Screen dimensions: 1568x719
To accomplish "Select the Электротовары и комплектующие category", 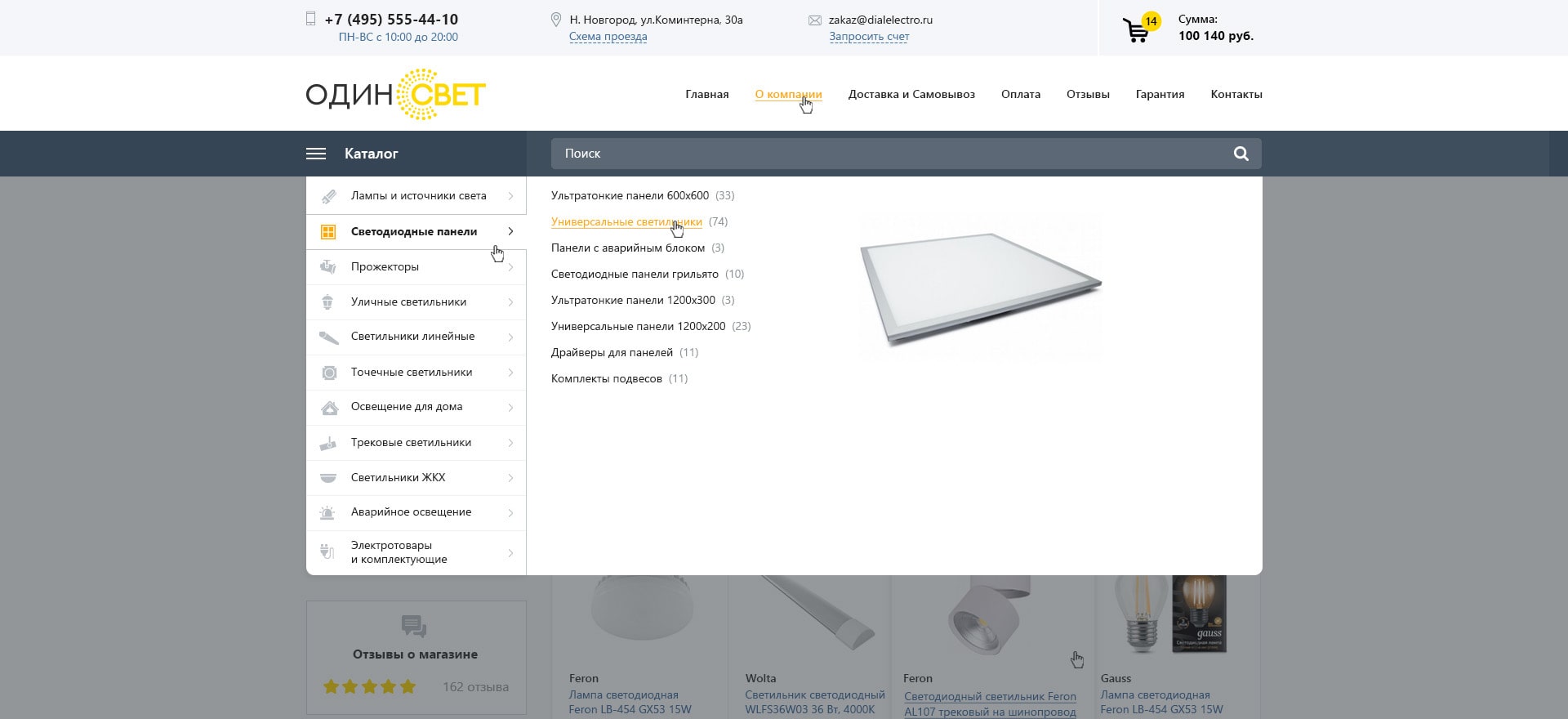I will (x=399, y=552).
